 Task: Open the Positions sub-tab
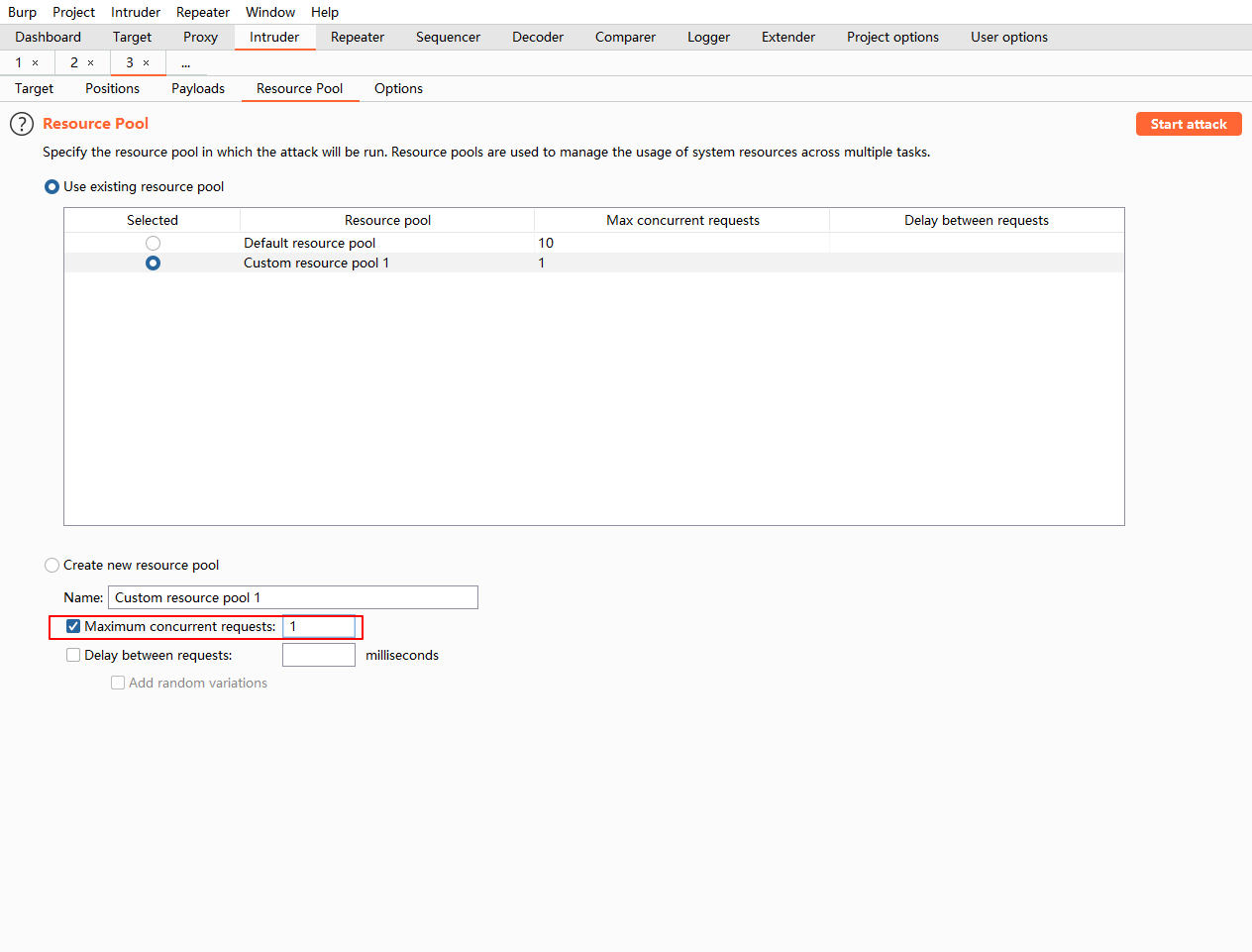click(x=112, y=88)
